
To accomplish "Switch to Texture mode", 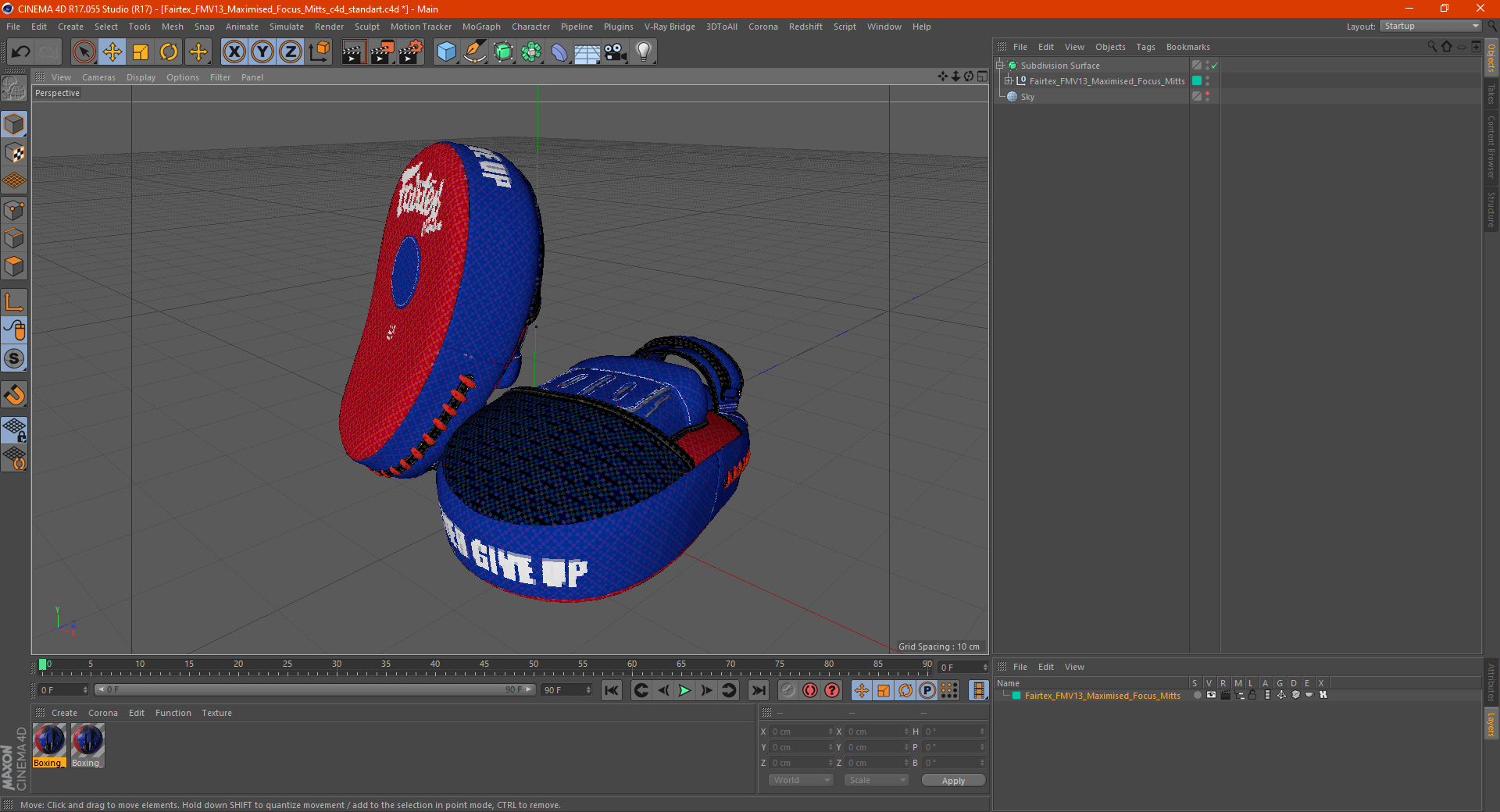I will pos(14,153).
